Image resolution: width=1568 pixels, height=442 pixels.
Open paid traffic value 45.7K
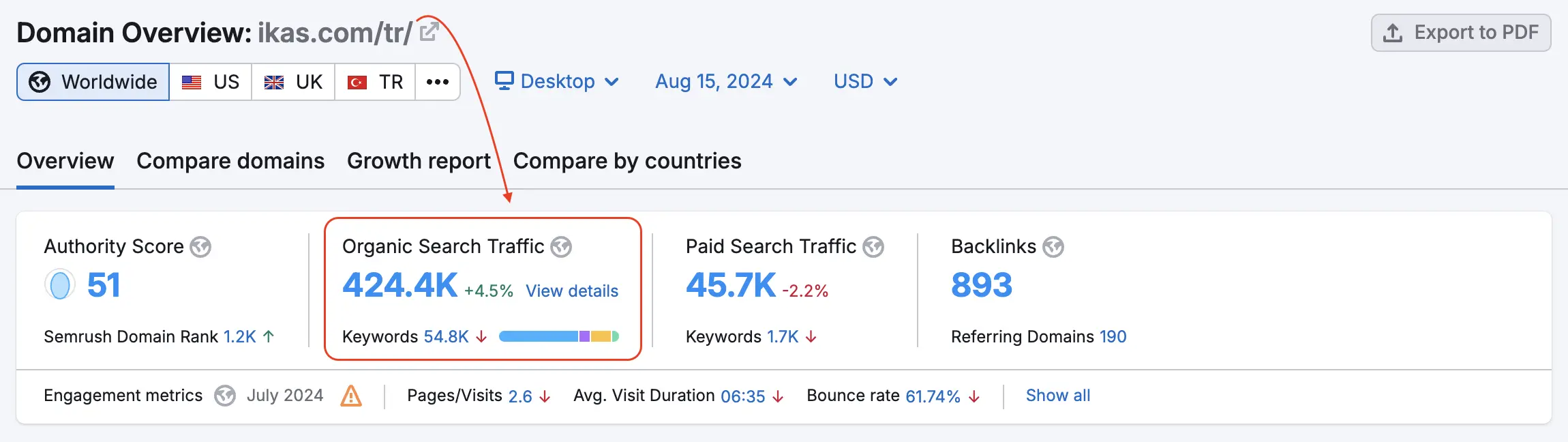[x=731, y=285]
